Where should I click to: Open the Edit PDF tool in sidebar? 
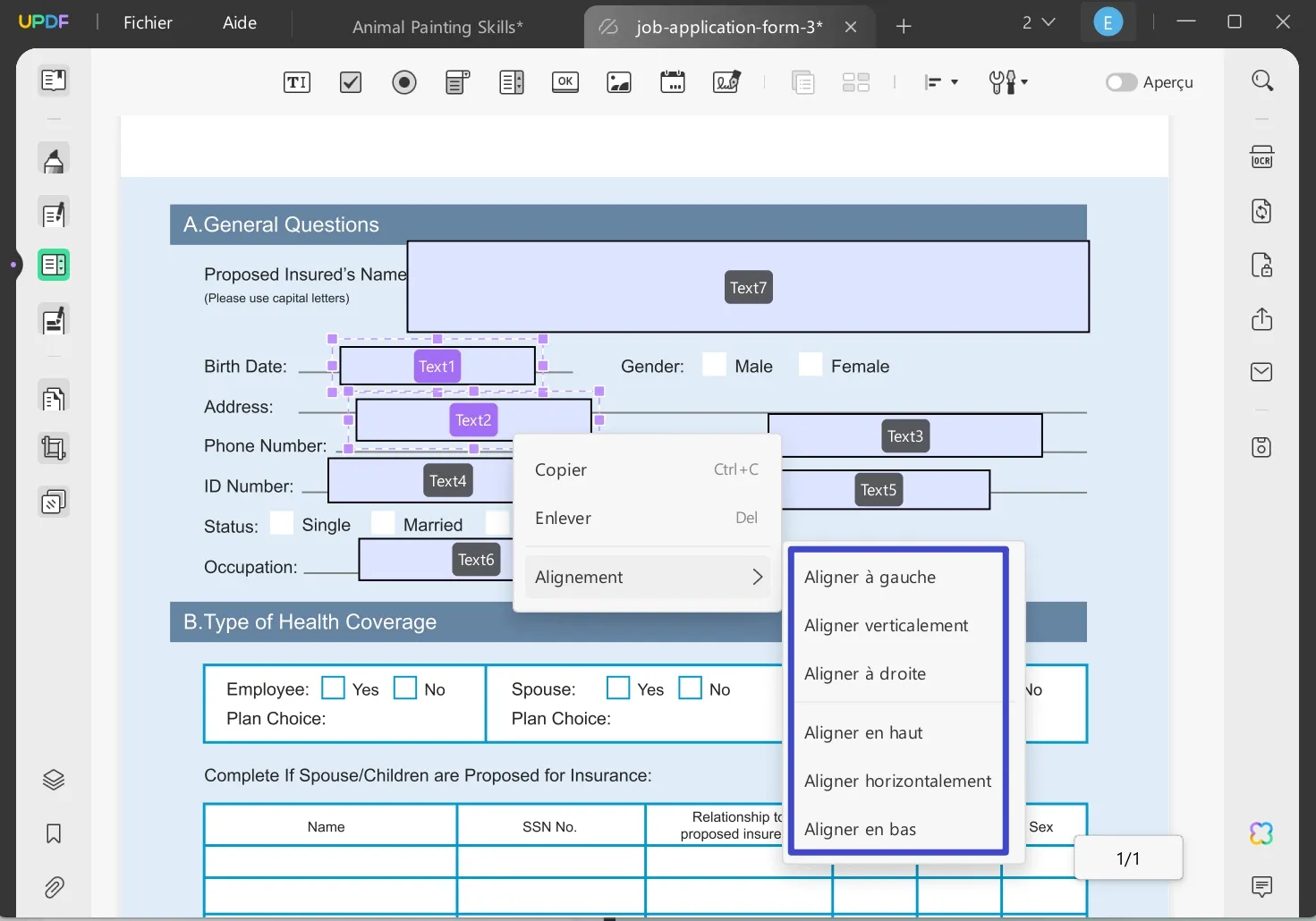click(54, 214)
